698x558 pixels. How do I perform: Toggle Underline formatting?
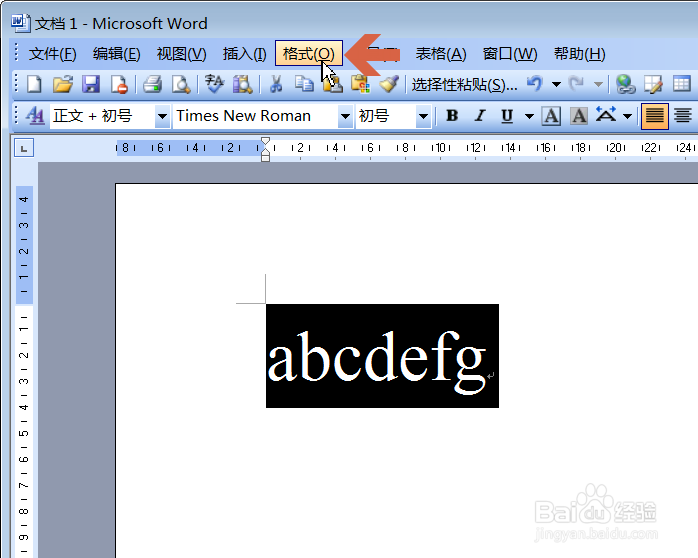[x=507, y=116]
